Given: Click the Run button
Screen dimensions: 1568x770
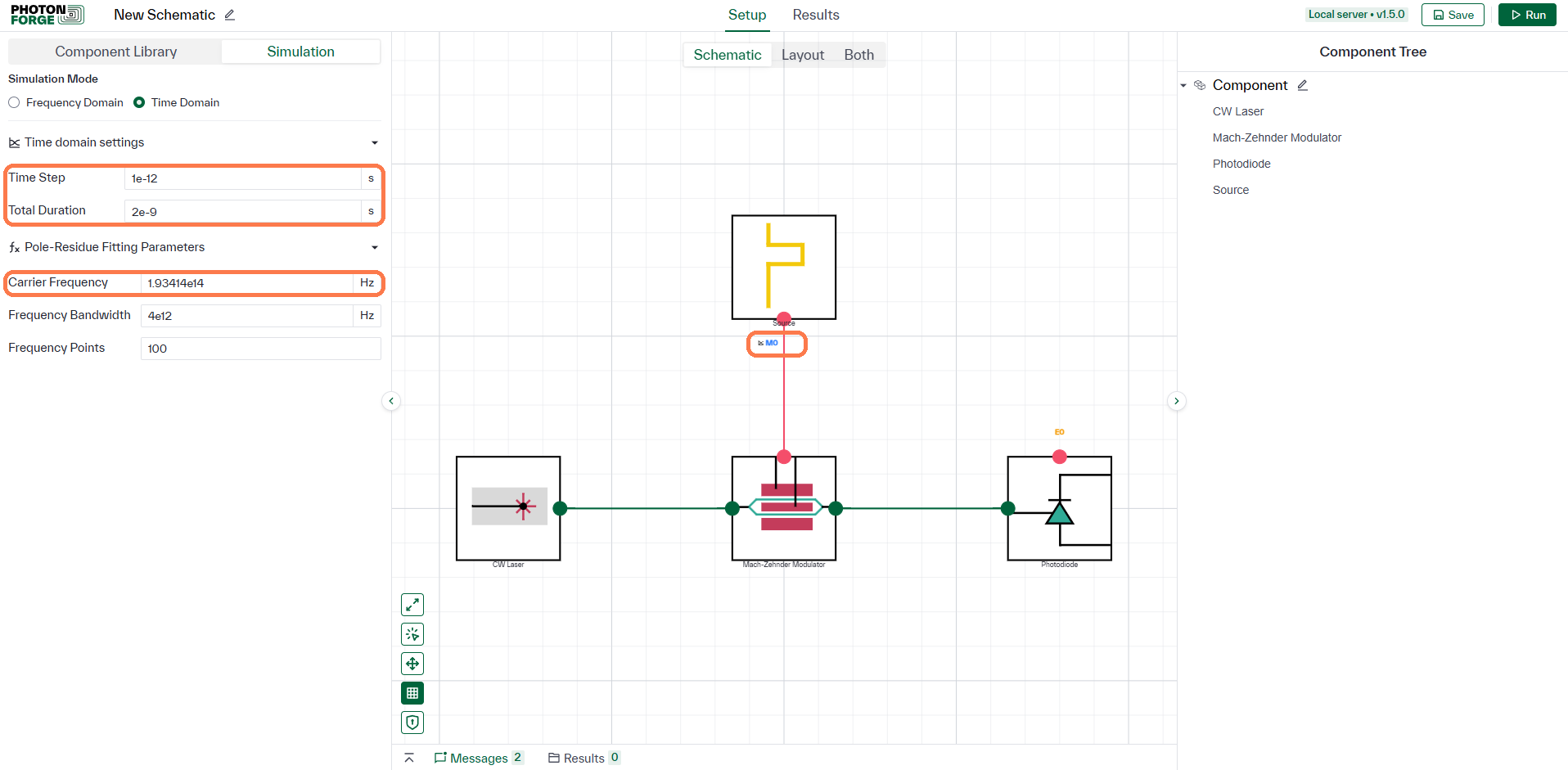Looking at the screenshot, I should (x=1527, y=15).
